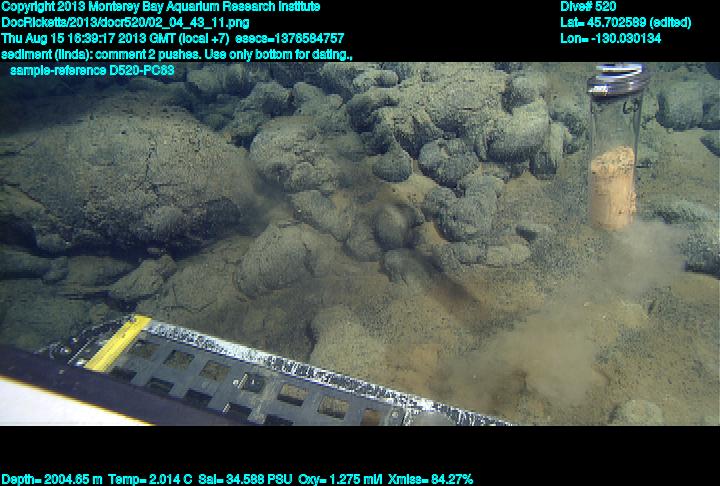Click the Temp= 2.014 C readout
Screen dimensions: 720x486
(150, 480)
